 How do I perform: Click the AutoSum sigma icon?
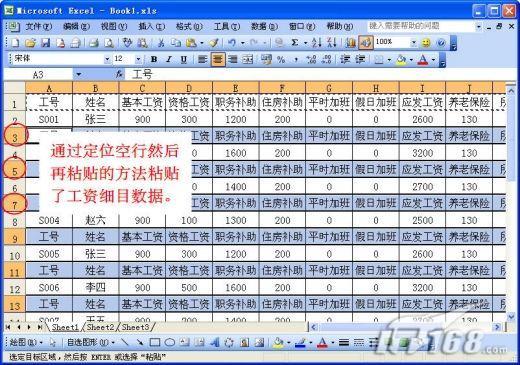pos(295,43)
